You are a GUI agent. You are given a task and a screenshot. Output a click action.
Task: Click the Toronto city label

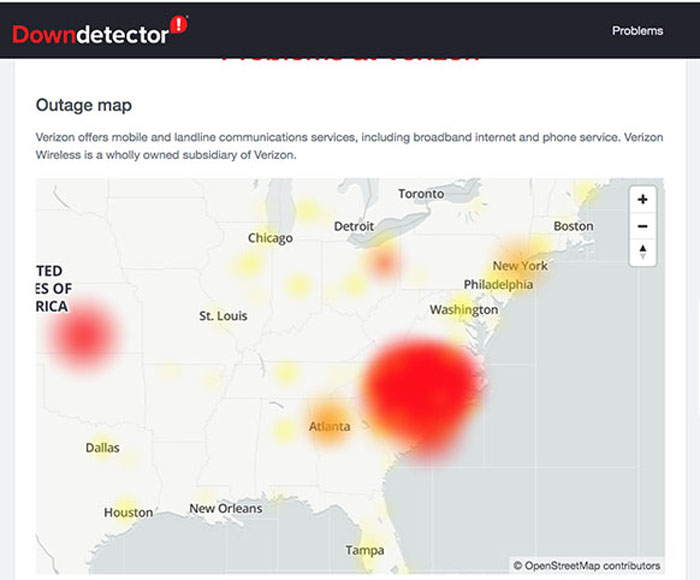coord(421,193)
